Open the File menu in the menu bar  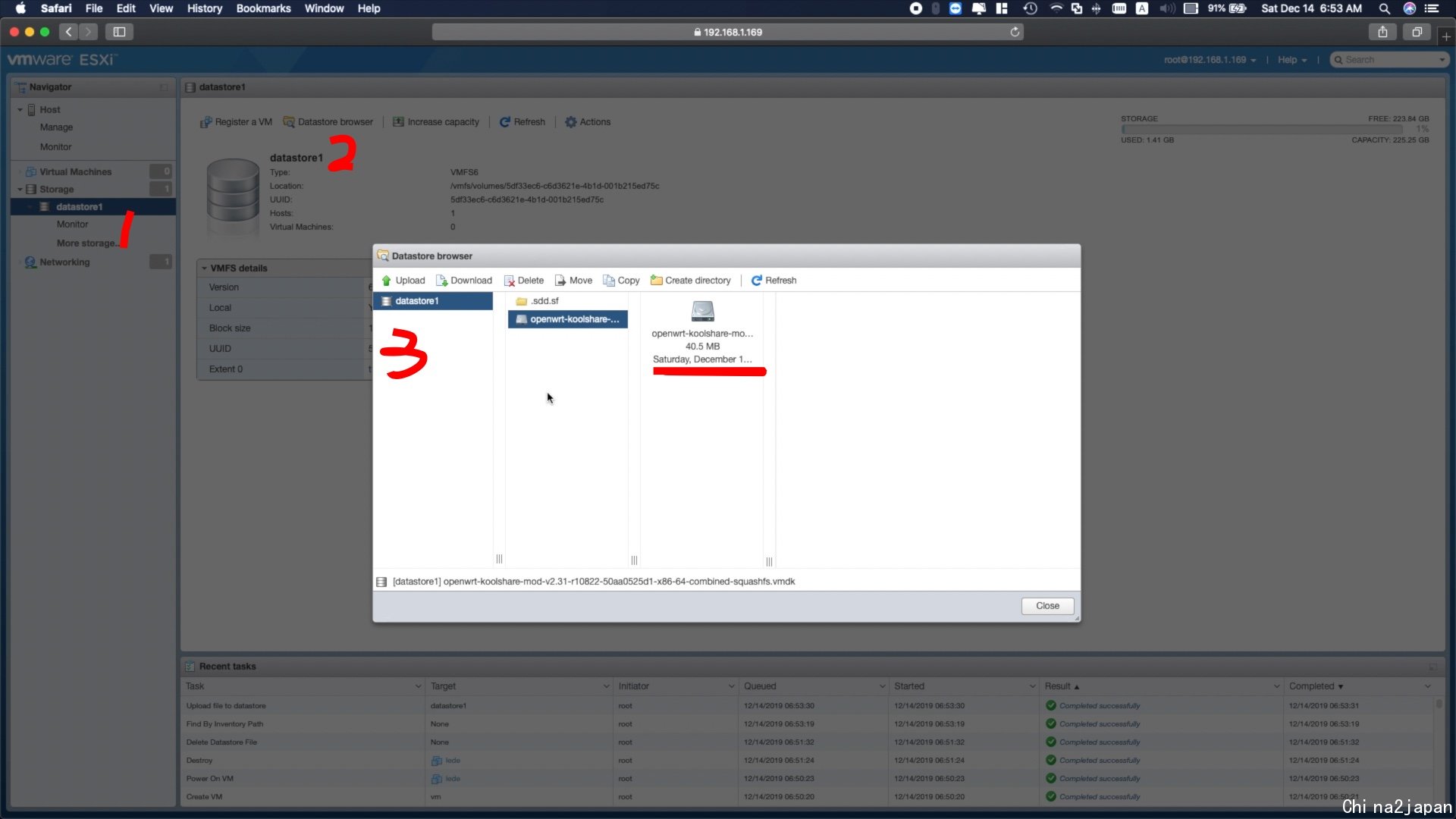coord(94,8)
